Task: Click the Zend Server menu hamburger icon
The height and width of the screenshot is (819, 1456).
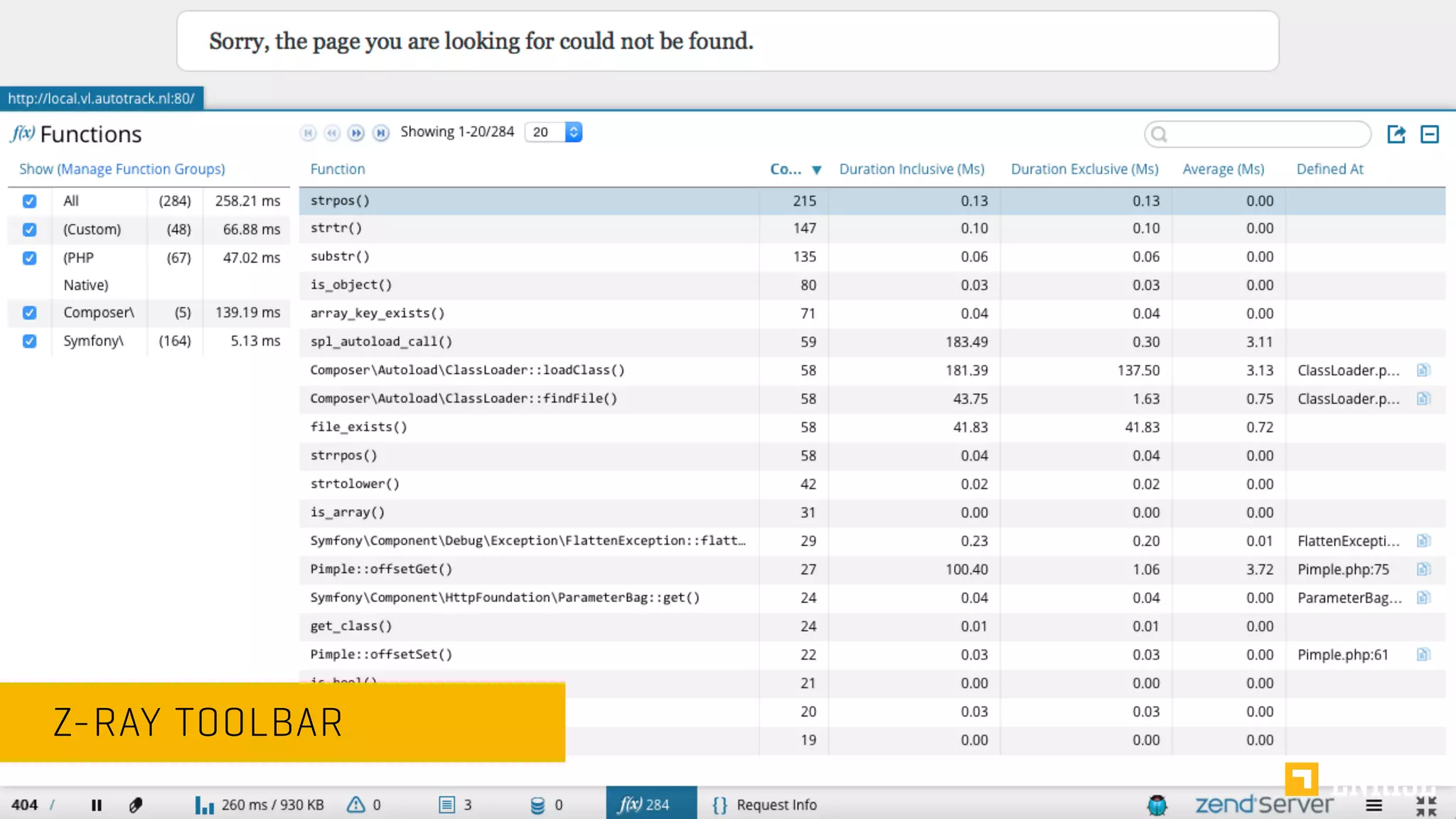Action: tap(1374, 805)
